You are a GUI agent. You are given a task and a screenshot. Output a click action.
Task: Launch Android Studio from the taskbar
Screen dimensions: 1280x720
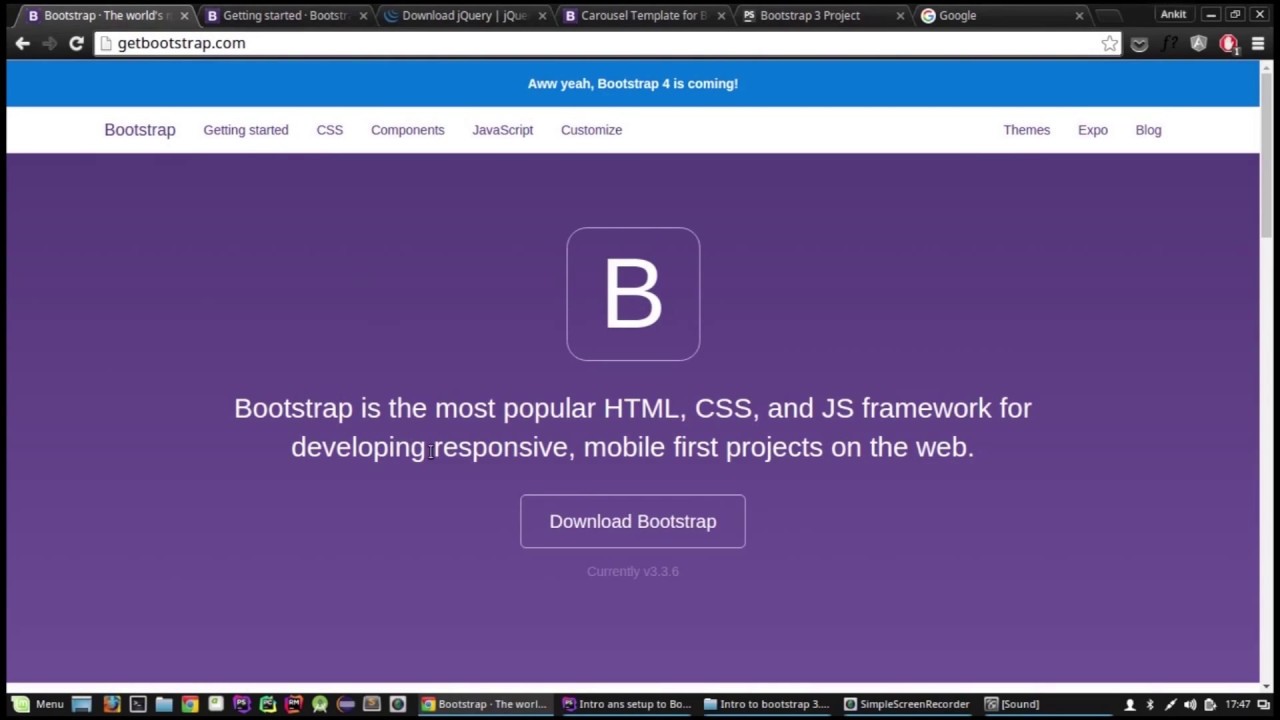[x=320, y=704]
